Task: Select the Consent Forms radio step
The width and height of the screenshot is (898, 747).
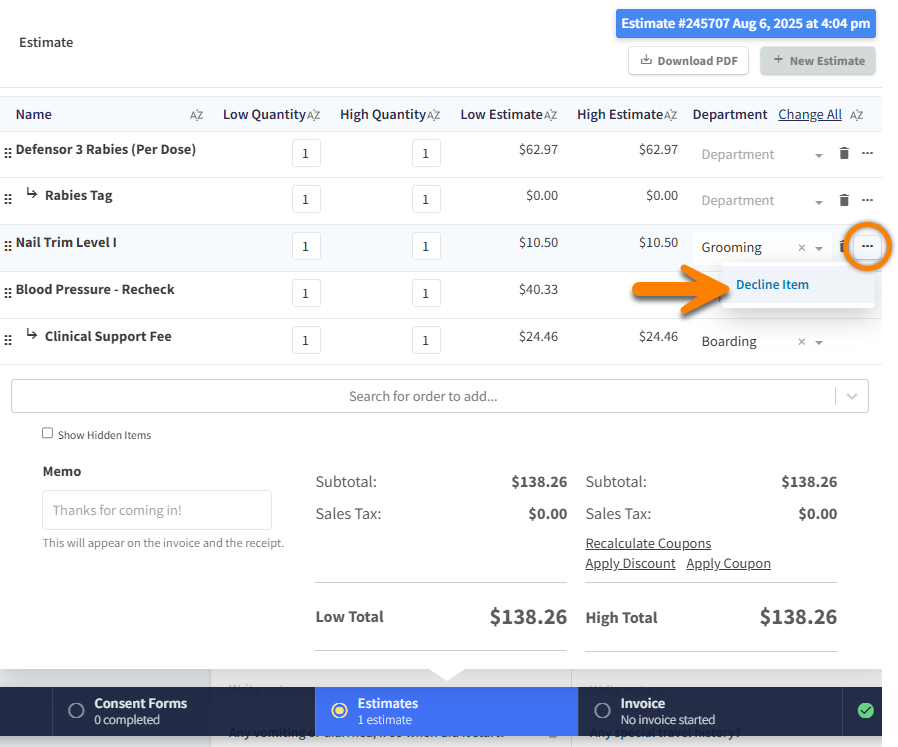Action: point(76,710)
